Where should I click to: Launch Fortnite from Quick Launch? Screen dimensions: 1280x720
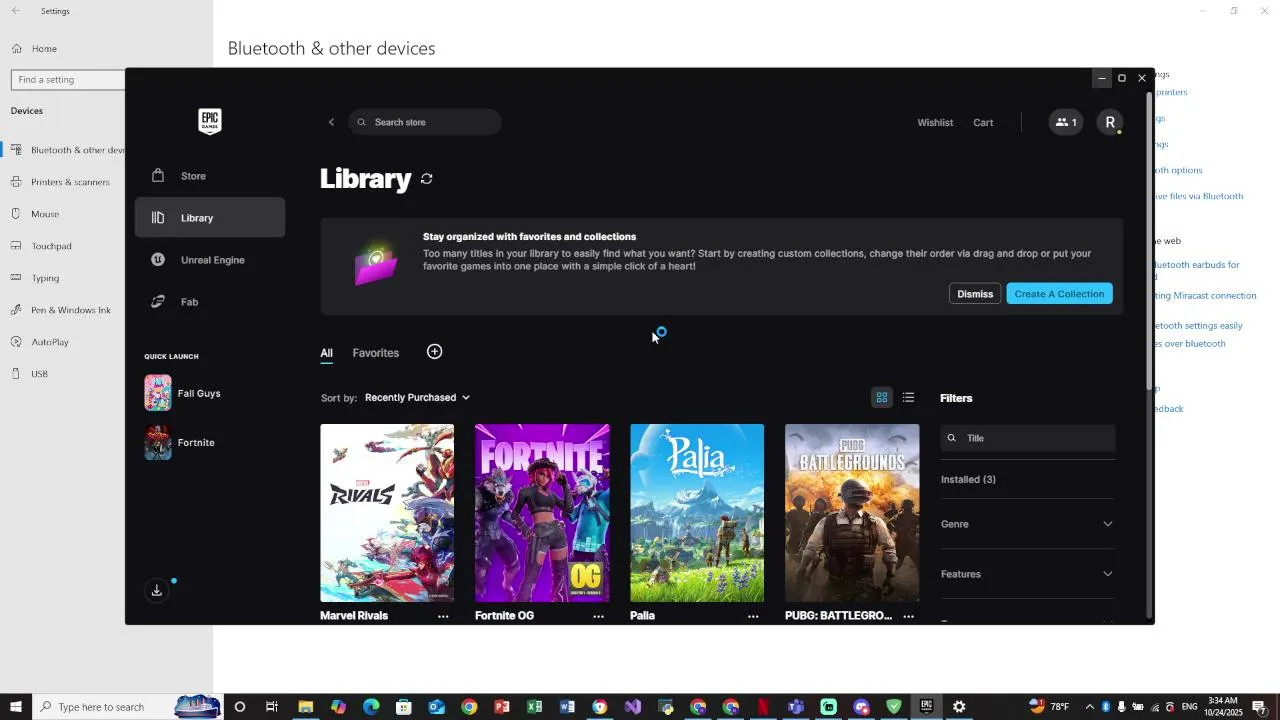[181, 442]
